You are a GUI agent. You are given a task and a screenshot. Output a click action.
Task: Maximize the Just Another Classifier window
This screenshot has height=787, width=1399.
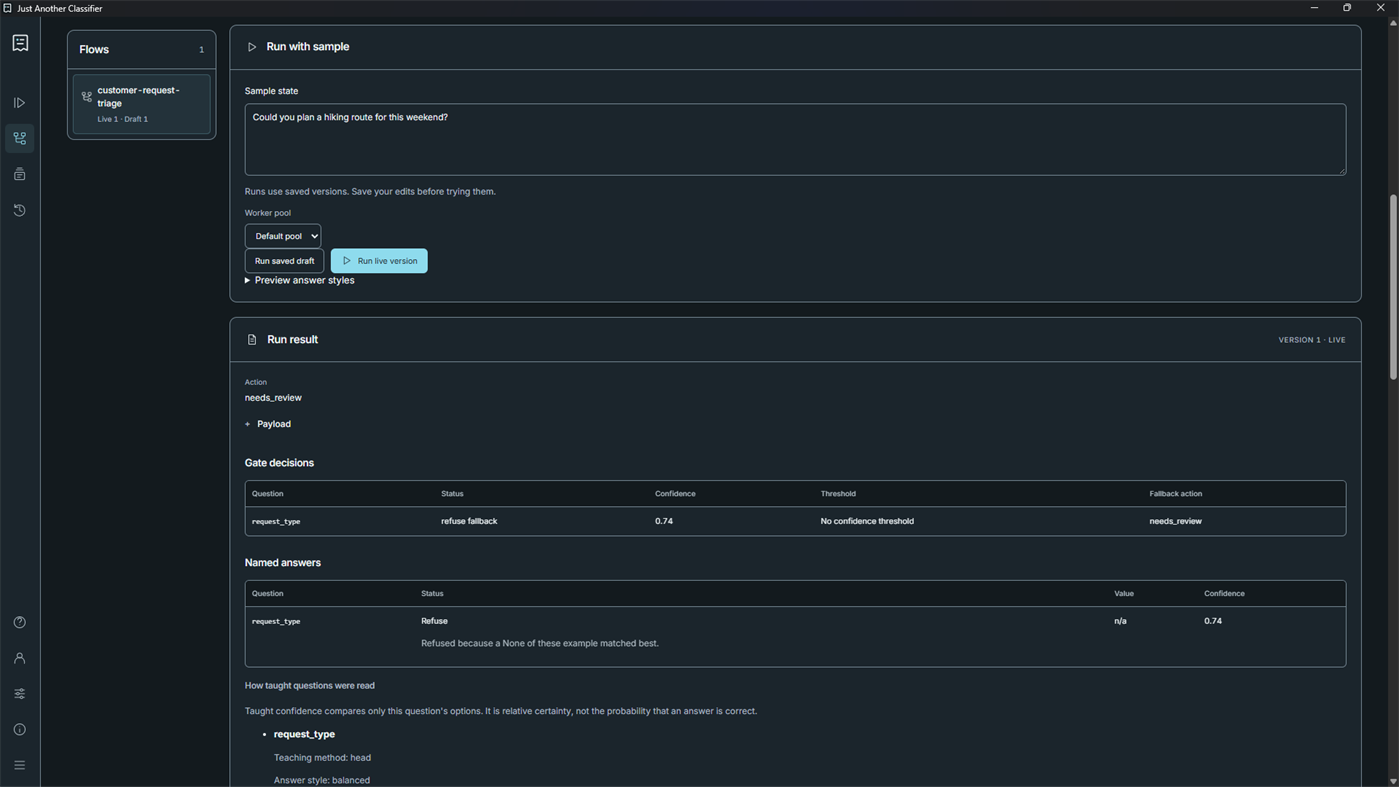[1347, 8]
